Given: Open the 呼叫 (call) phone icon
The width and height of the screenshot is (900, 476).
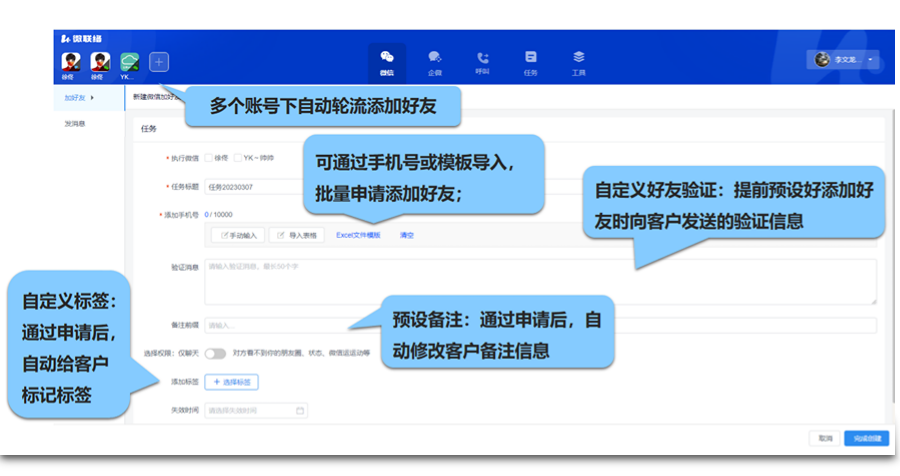Looking at the screenshot, I should pos(483,58).
